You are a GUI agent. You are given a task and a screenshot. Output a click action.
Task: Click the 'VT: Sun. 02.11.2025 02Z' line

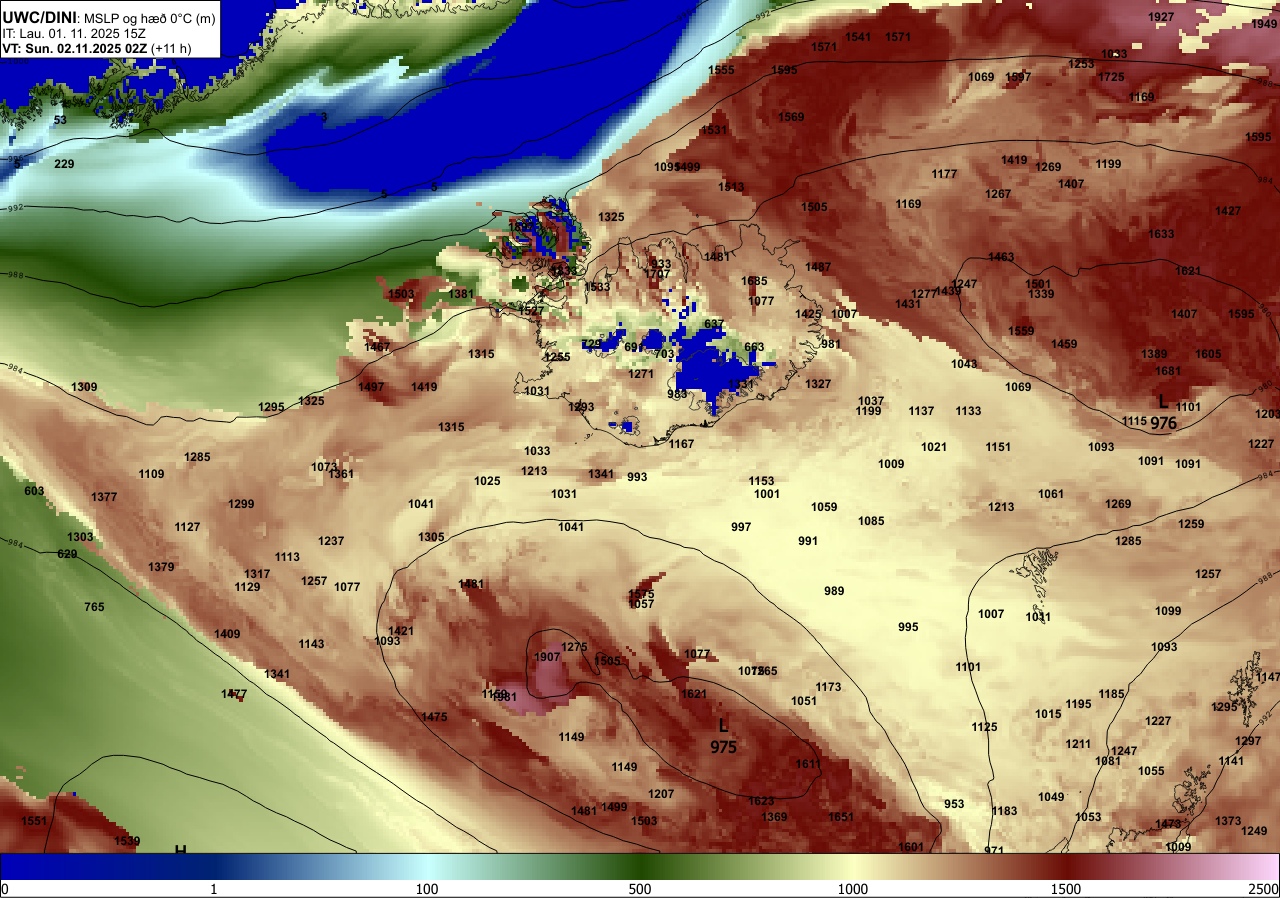(x=76, y=48)
